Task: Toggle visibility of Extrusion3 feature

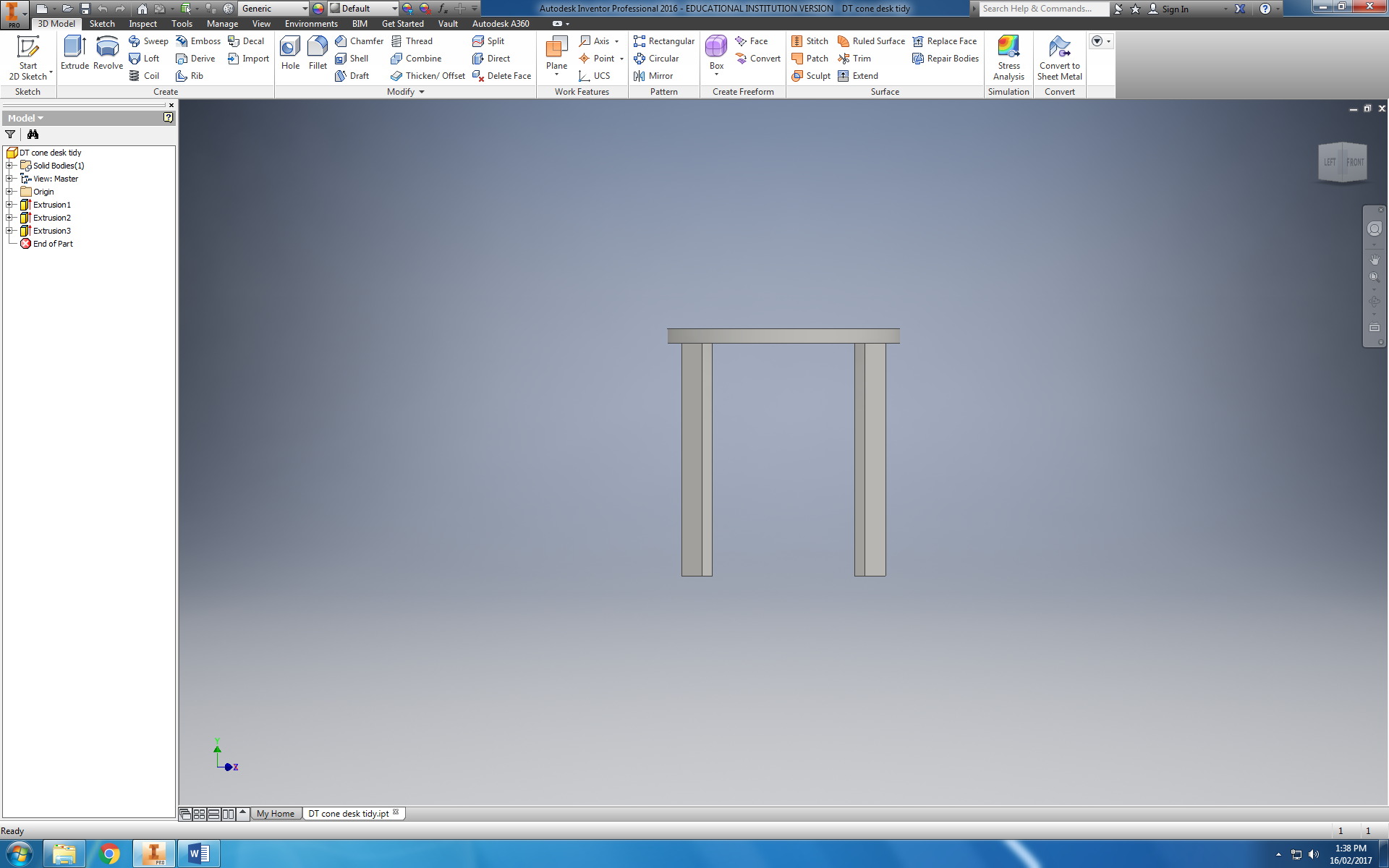Action: click(52, 231)
